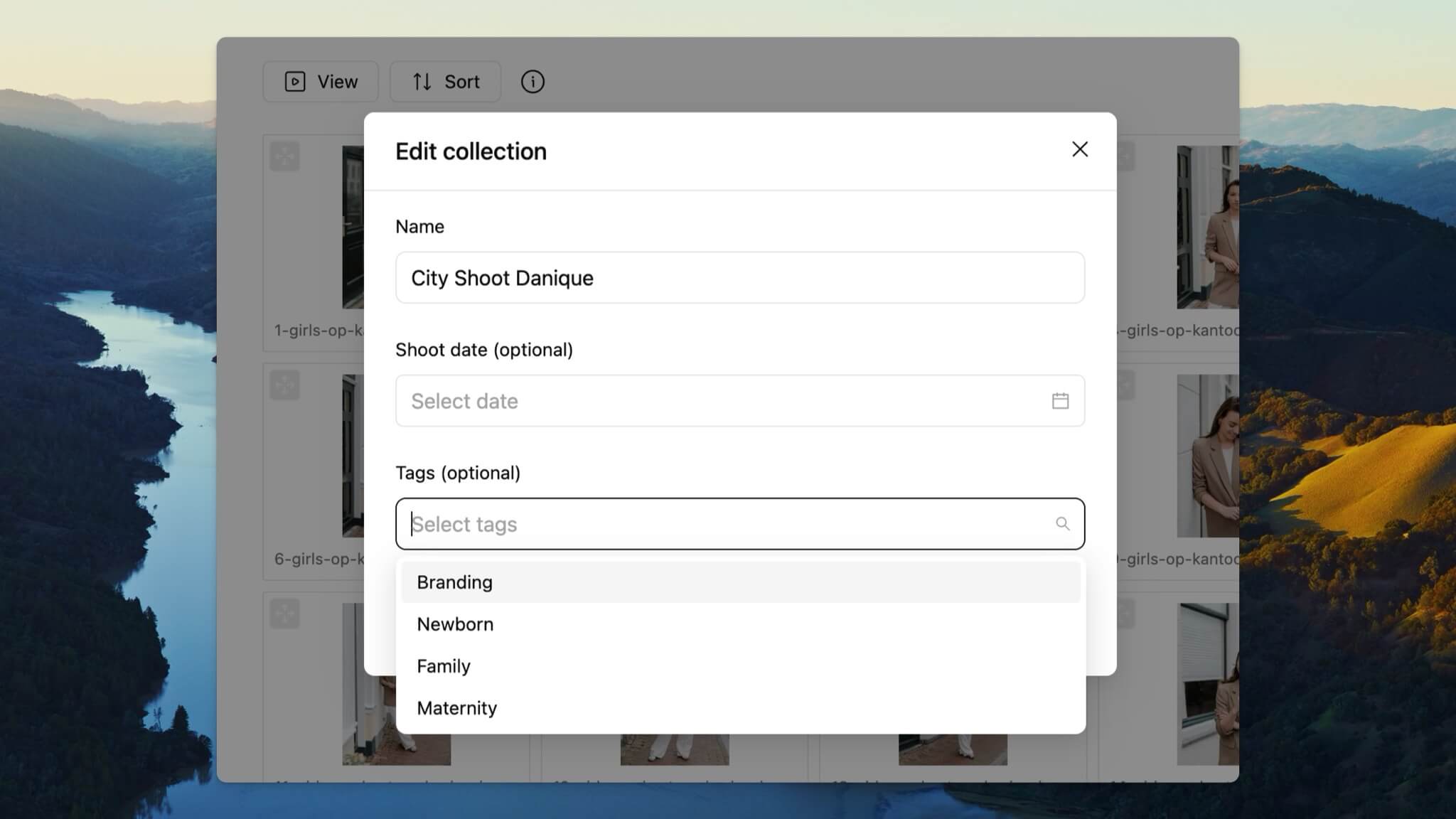
Task: Click the move handle on 1-girls-op-k card
Action: click(x=285, y=156)
